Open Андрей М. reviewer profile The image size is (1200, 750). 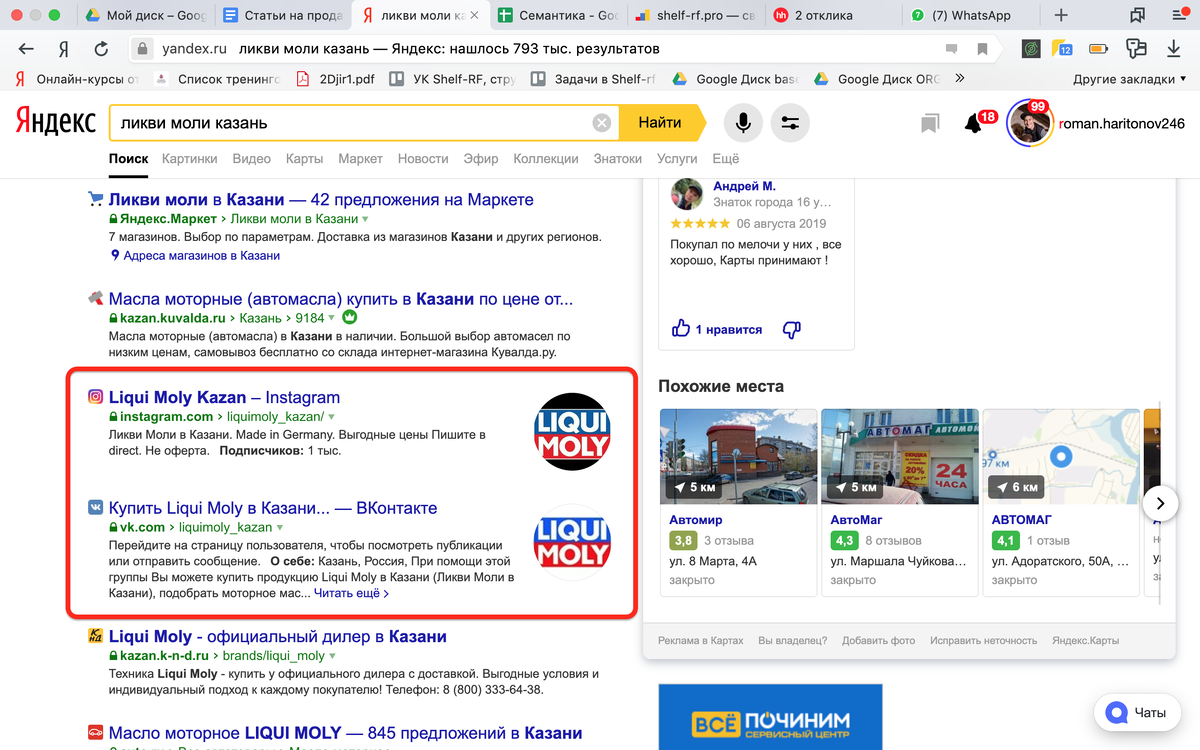[x=744, y=186]
